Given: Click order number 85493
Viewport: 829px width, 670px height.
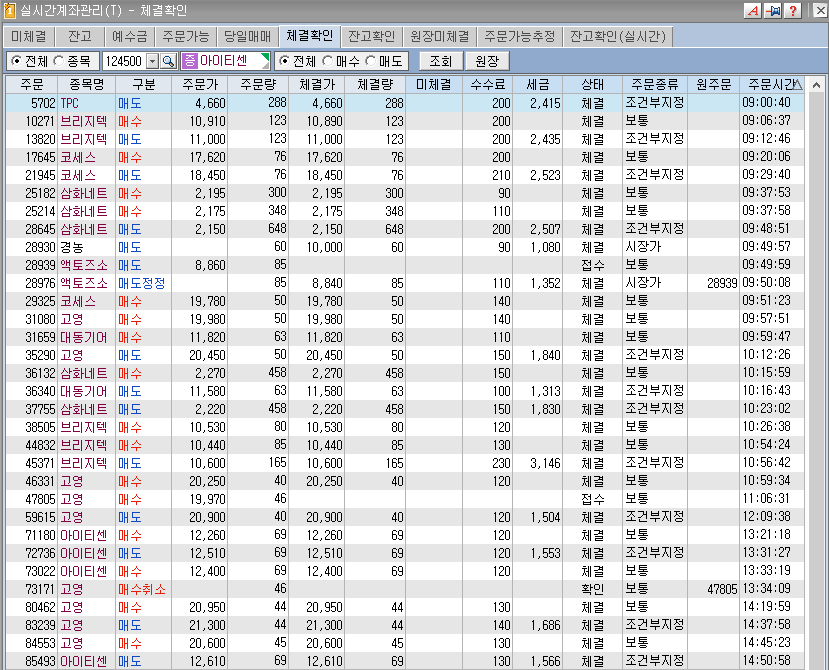Looking at the screenshot, I should (40, 661).
